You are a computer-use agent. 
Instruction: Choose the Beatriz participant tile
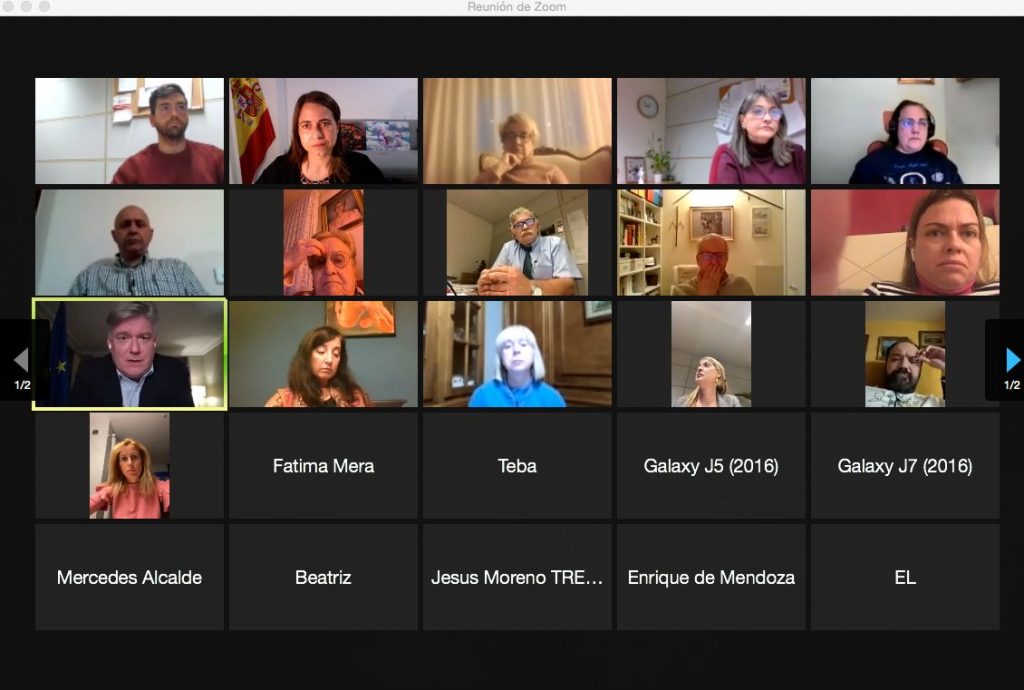pos(323,577)
